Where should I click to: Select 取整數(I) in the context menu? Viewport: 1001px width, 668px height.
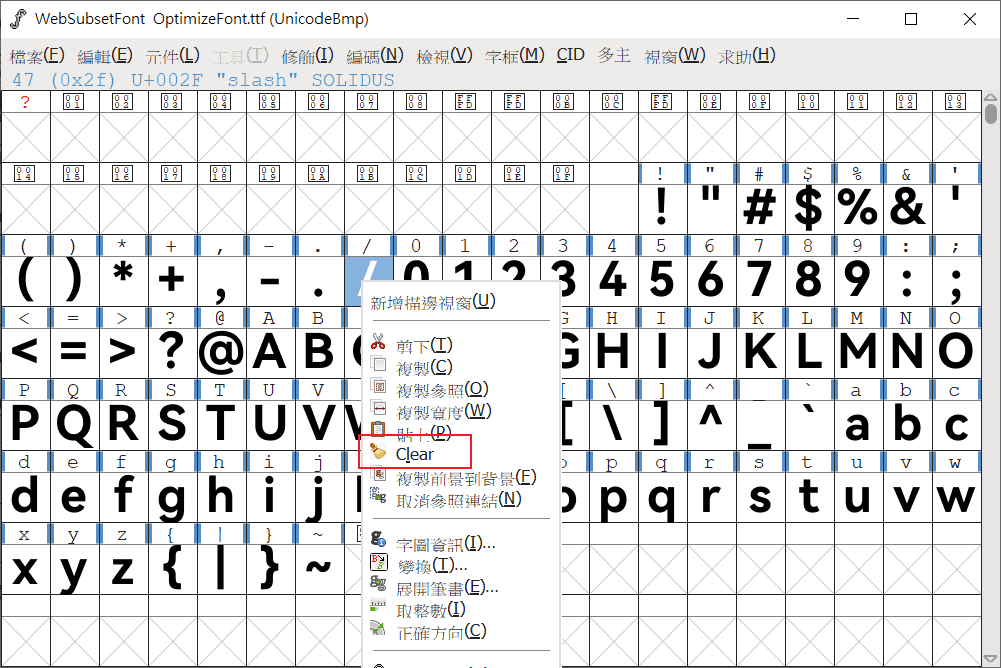coord(431,609)
